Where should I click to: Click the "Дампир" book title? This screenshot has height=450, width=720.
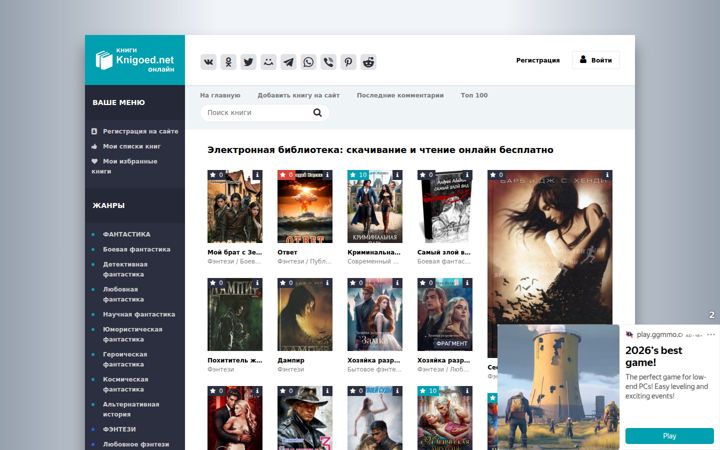pyautogui.click(x=291, y=360)
